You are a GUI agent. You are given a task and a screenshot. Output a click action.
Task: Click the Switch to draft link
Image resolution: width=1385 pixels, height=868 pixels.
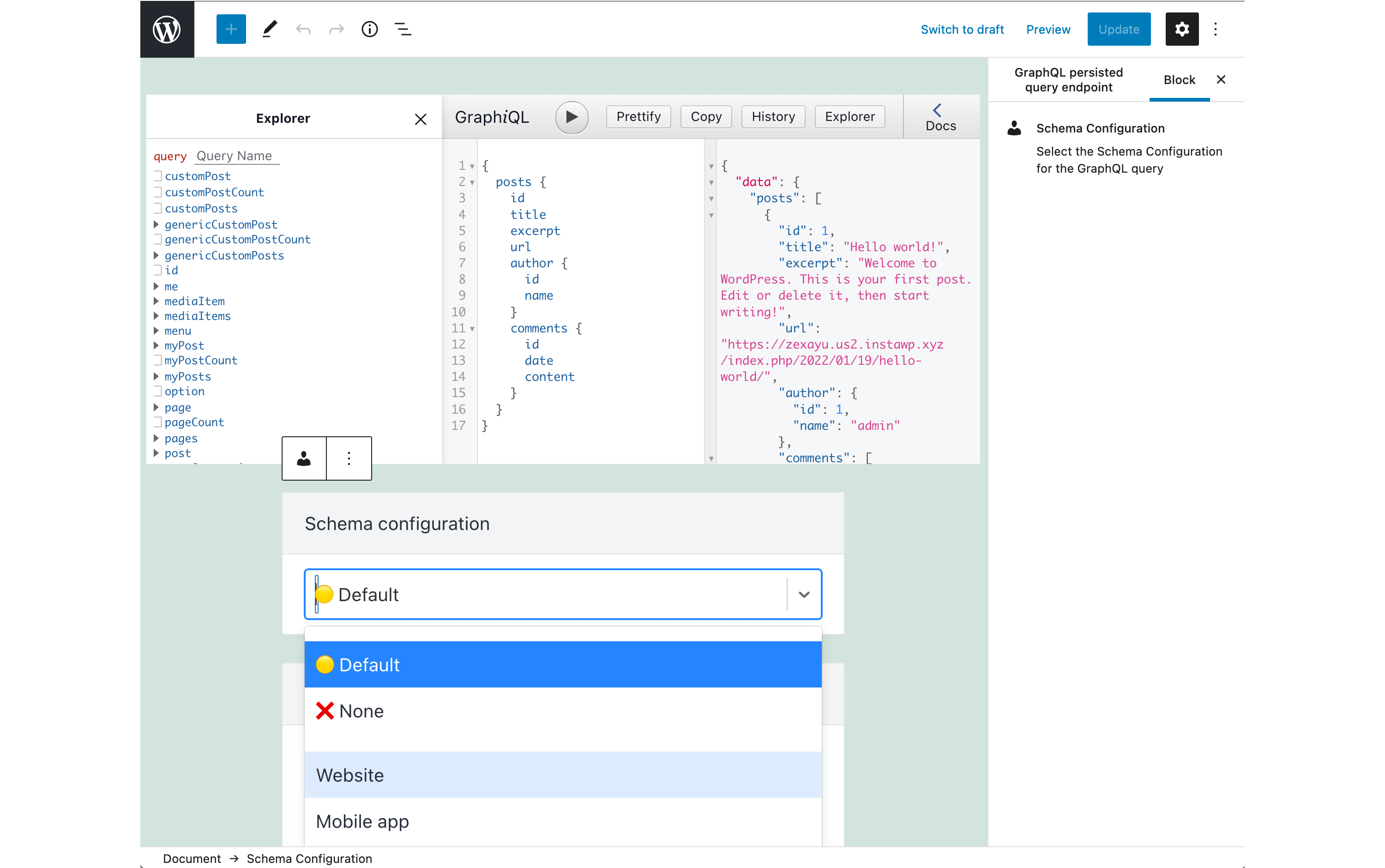[962, 29]
